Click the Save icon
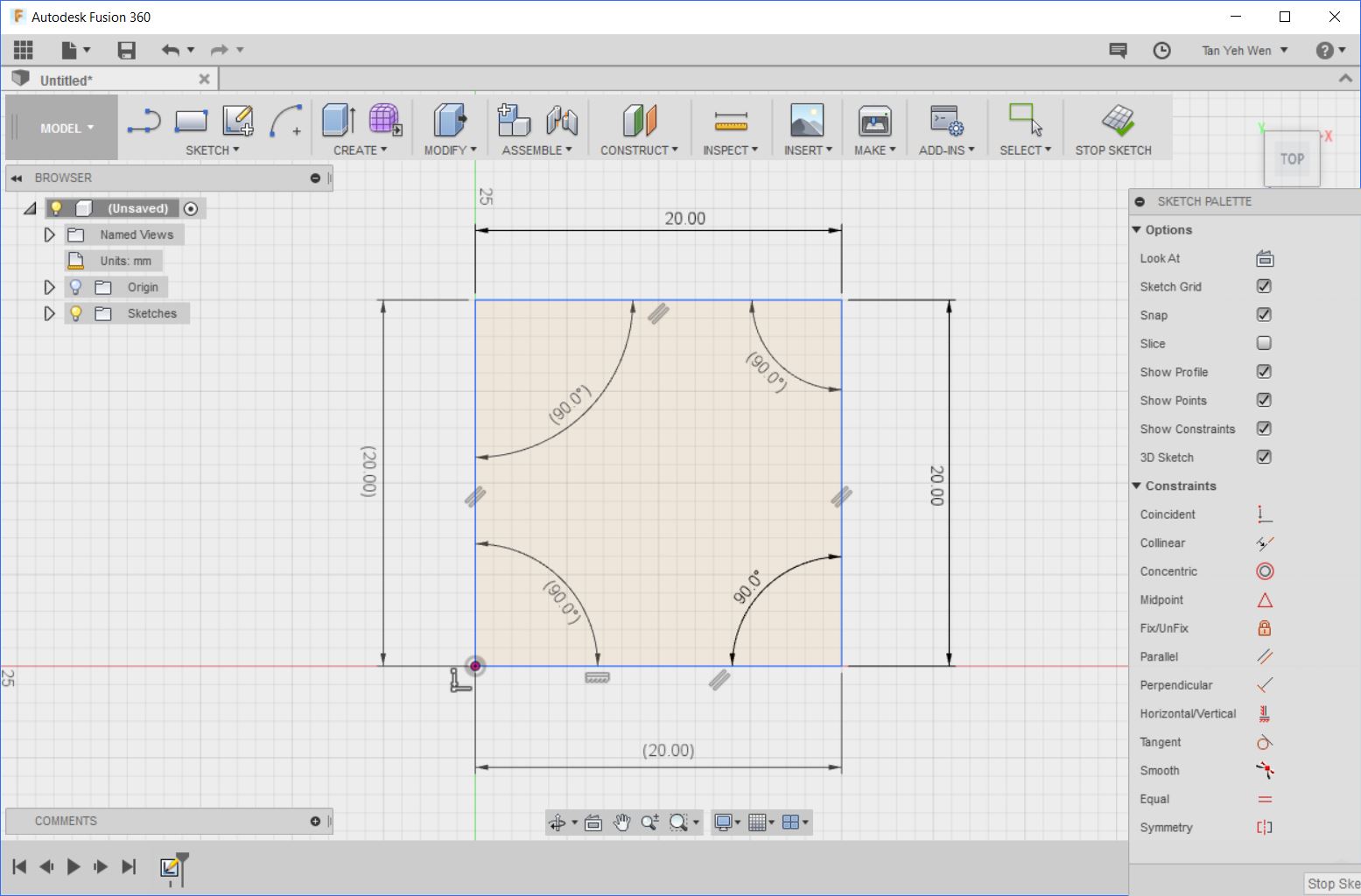Screen dimensions: 1361x896 point(127,50)
